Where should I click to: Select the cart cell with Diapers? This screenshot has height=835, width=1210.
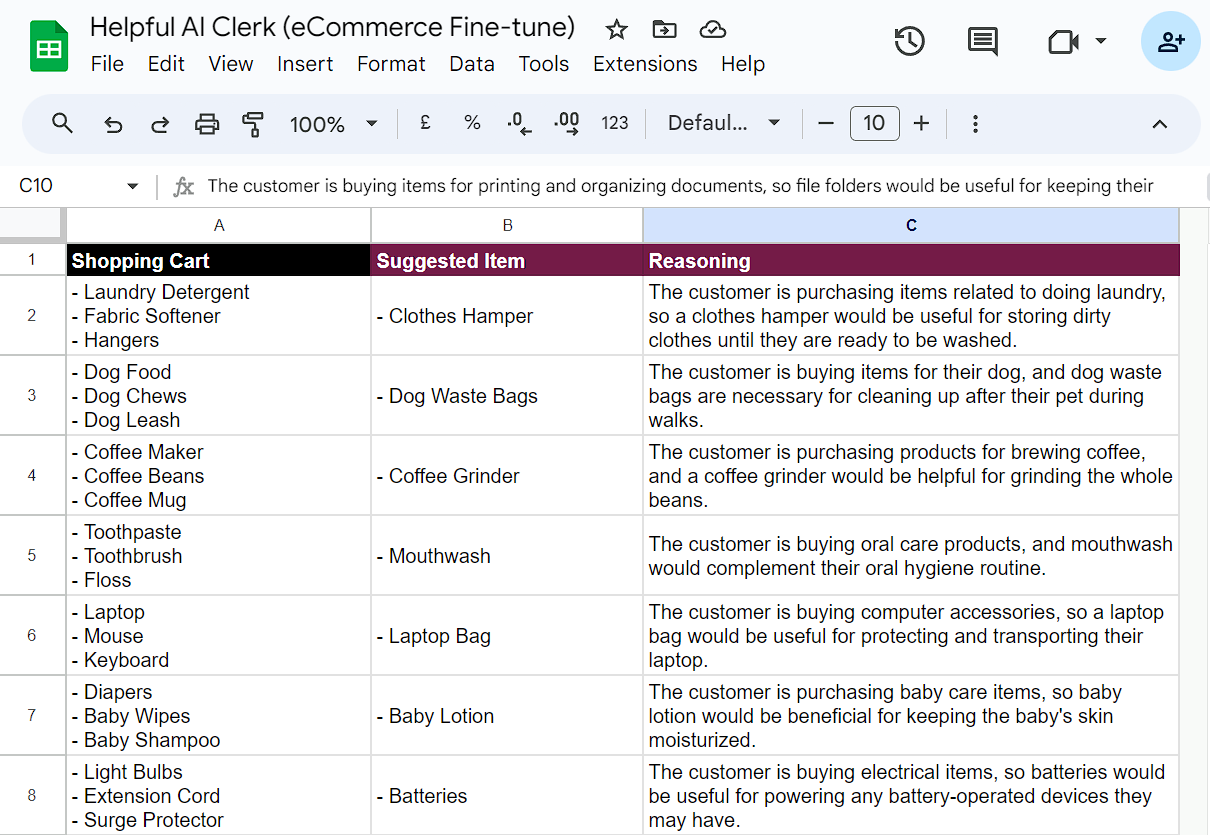(x=219, y=715)
